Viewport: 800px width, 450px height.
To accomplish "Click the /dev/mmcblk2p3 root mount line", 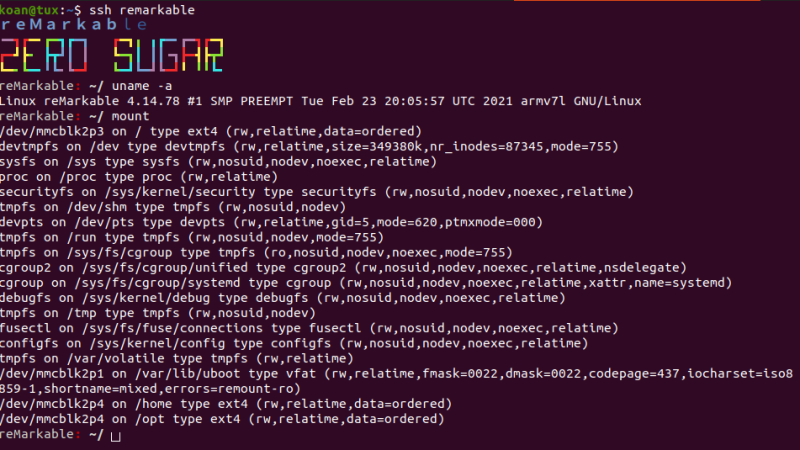I will point(212,131).
